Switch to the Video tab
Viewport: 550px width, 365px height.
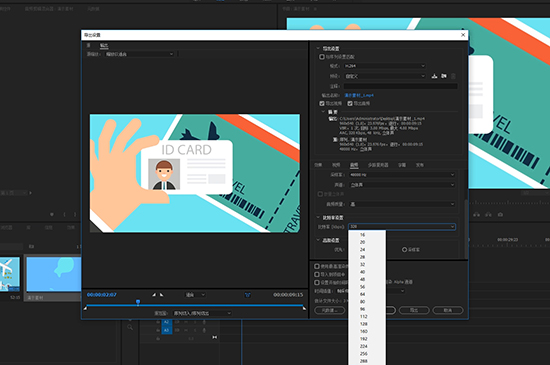pos(336,165)
